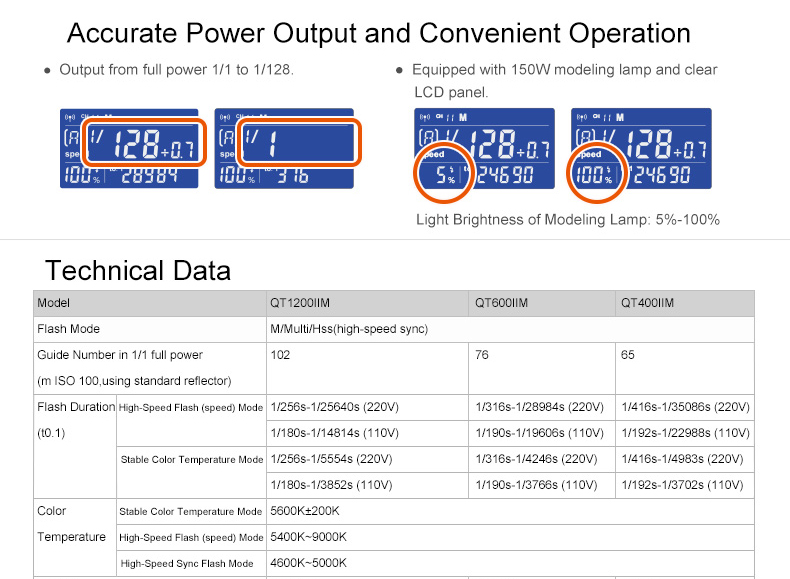Select the circled 100% modeling lamp indicator
790x579 pixels.
tap(595, 173)
